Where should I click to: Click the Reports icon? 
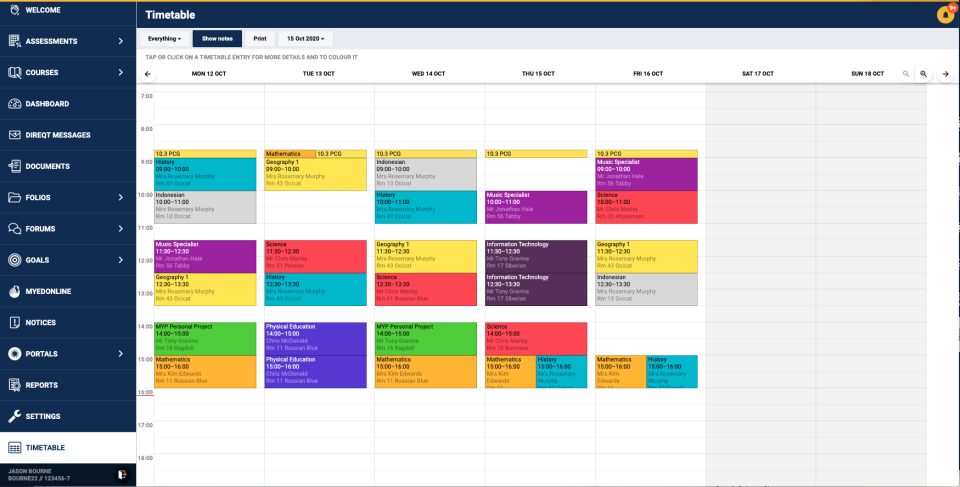15,385
